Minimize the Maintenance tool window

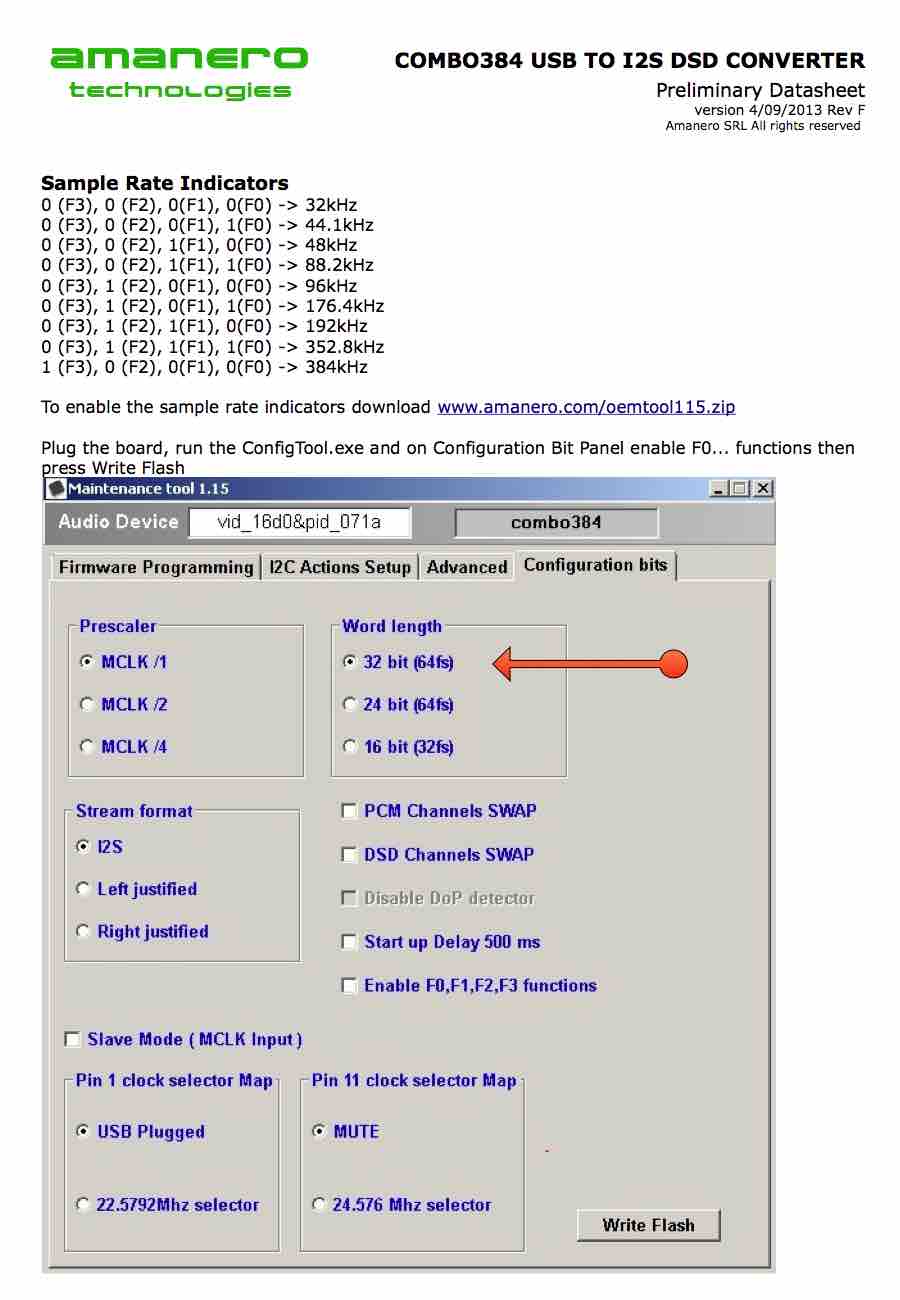(718, 488)
